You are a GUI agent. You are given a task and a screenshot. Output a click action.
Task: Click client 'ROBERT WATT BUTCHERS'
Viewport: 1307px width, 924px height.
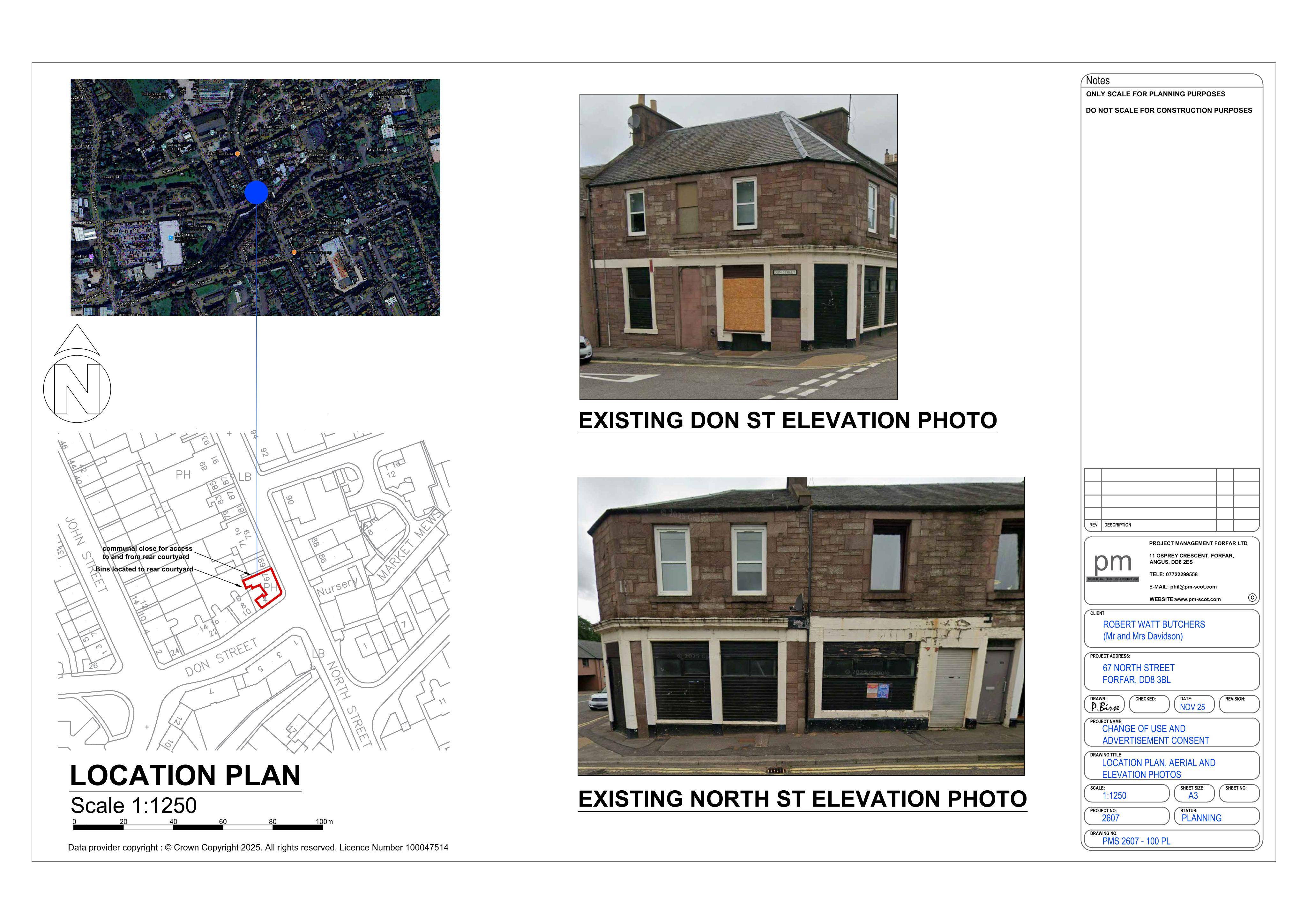(1154, 624)
